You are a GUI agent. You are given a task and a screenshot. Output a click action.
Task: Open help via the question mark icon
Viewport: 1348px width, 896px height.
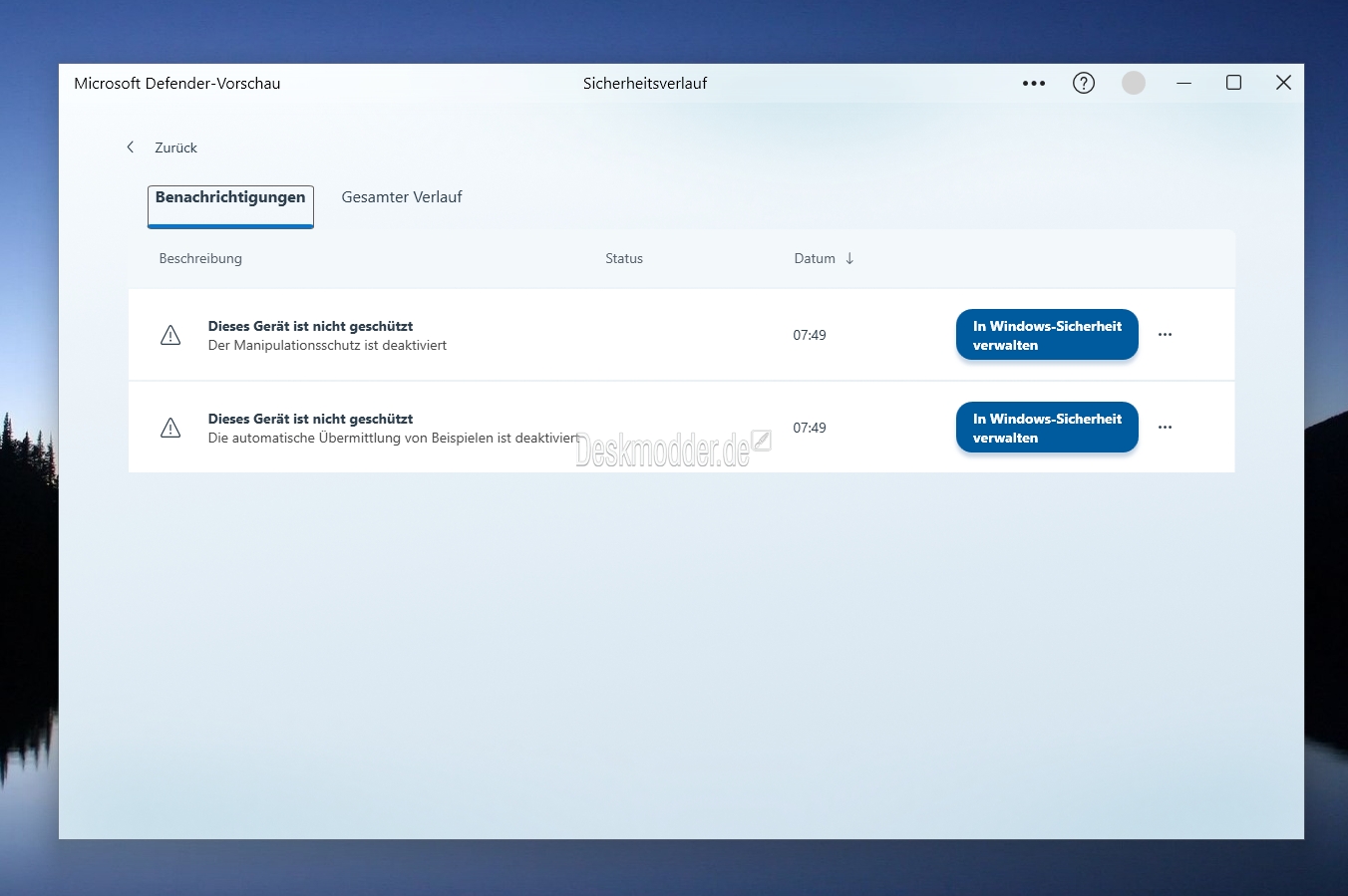(1084, 83)
